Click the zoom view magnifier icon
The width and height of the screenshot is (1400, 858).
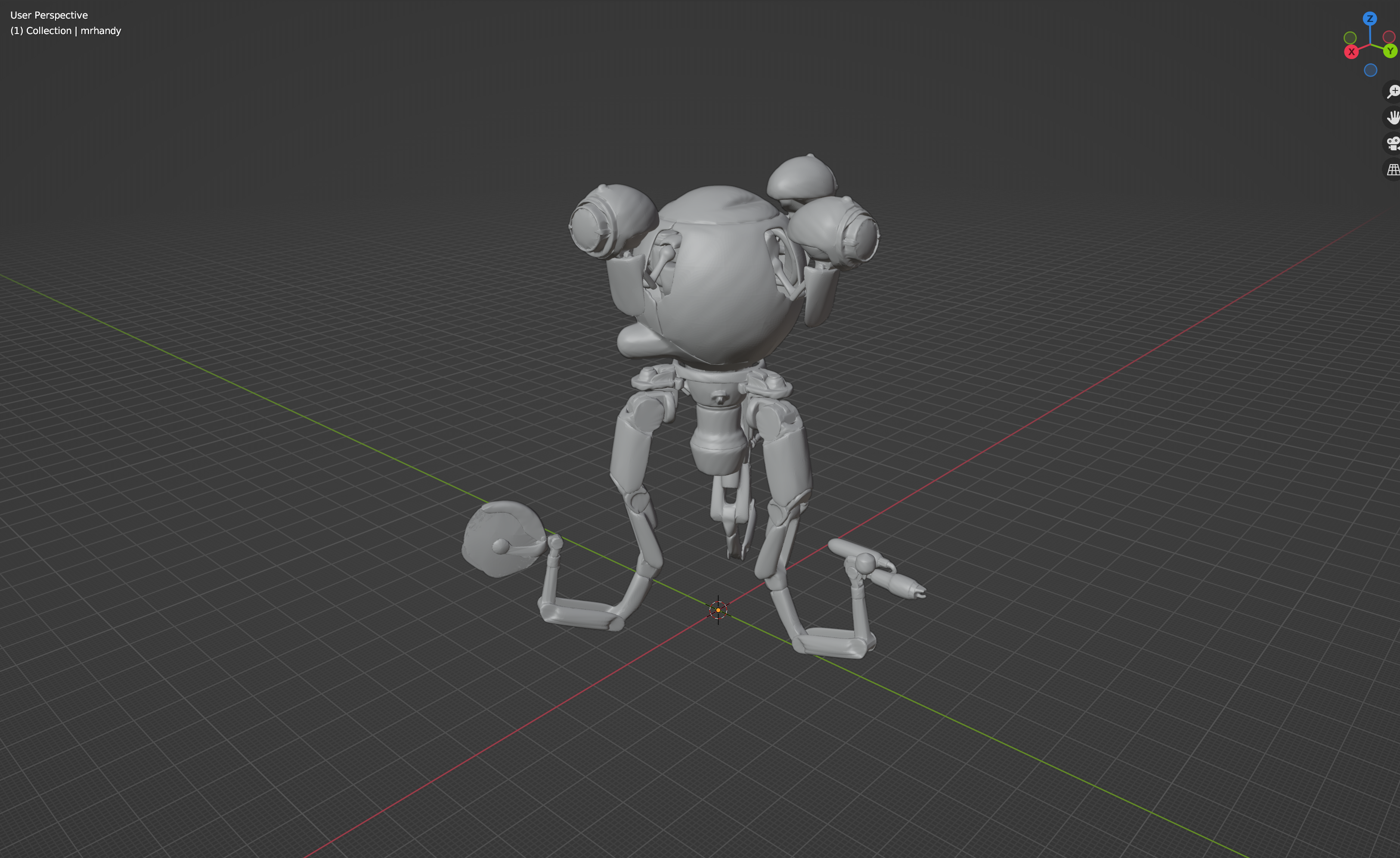(x=1393, y=91)
